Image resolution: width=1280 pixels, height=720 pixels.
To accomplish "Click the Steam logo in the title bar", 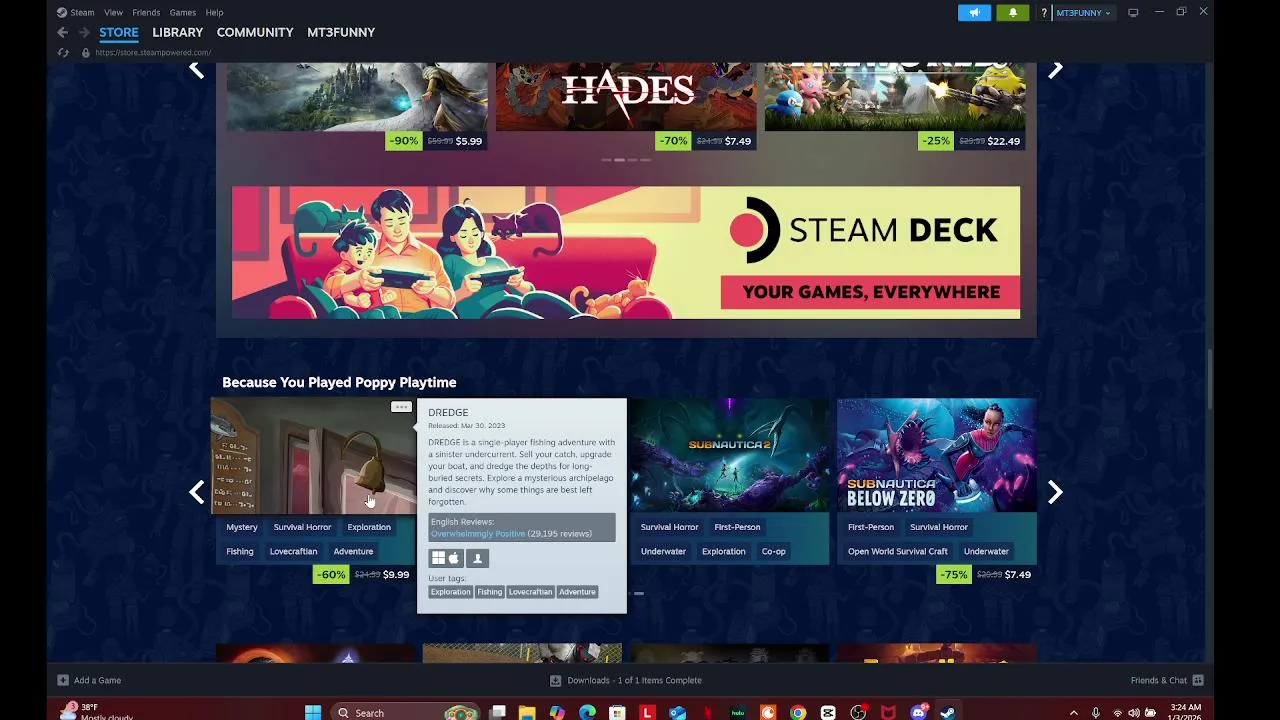I will 61,12.
